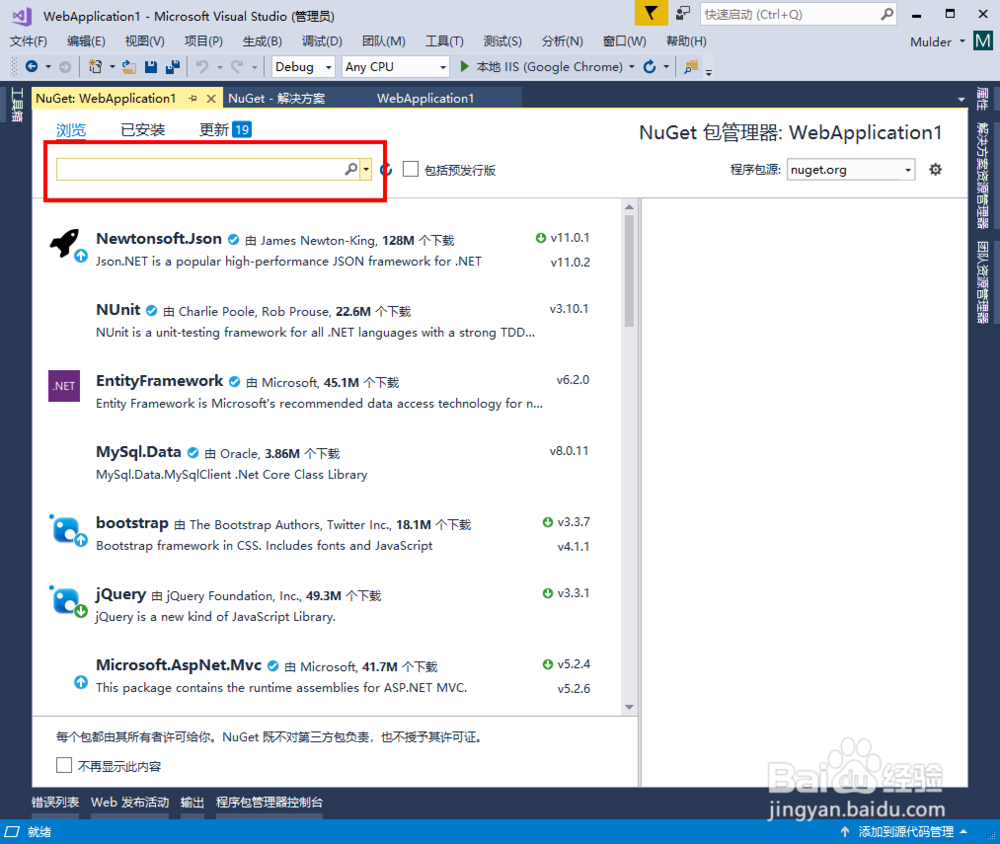Open the 错误列表 panel tab
1000x844 pixels.
[x=55, y=802]
